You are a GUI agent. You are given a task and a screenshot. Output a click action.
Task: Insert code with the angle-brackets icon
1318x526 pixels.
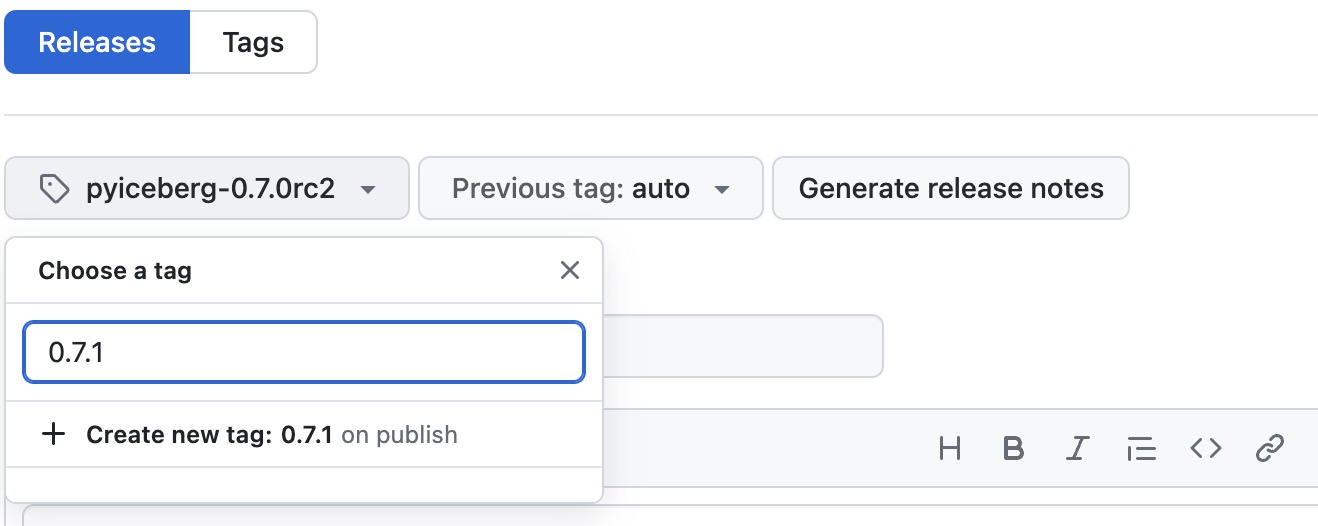(1205, 449)
